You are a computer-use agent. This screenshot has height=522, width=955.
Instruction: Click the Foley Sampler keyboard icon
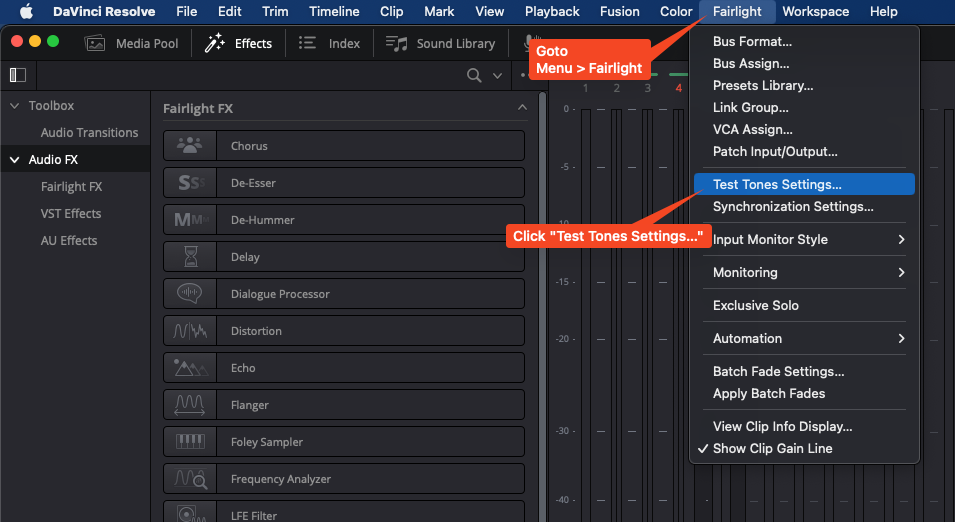[x=191, y=442]
